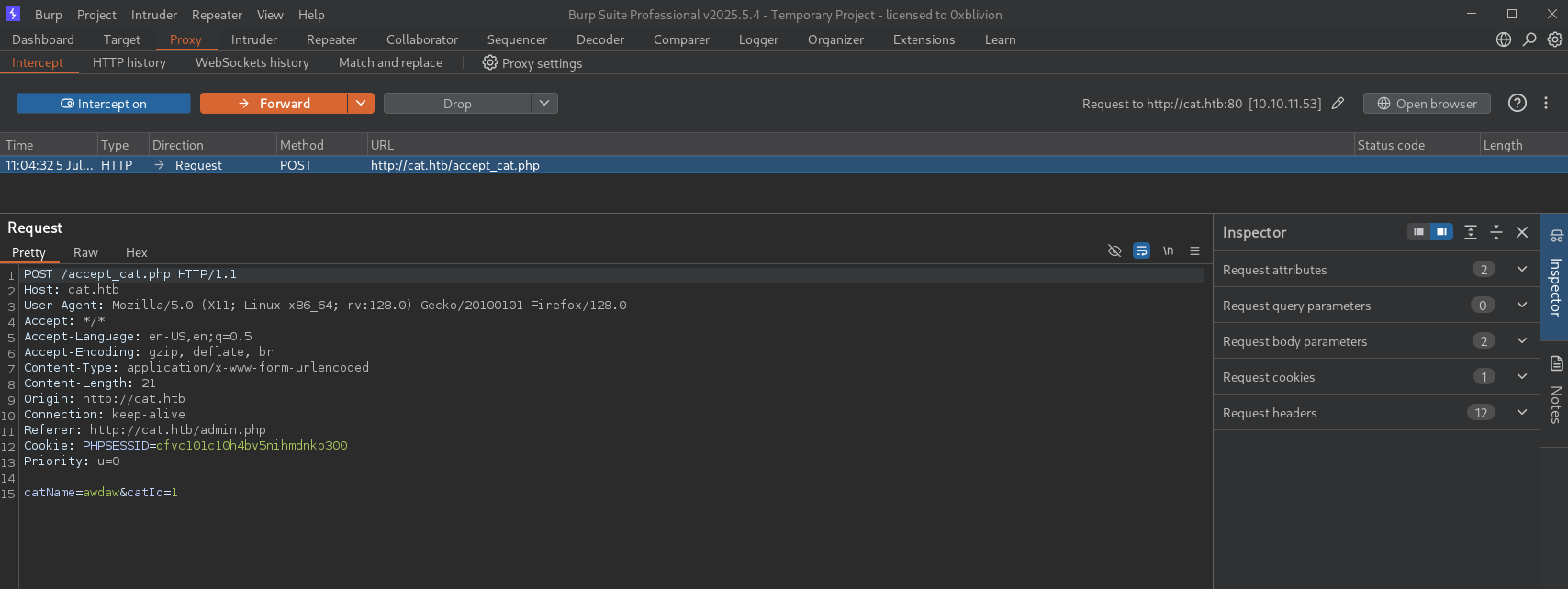Click the Referer header line in request
This screenshot has width=1568, height=589.
(145, 430)
